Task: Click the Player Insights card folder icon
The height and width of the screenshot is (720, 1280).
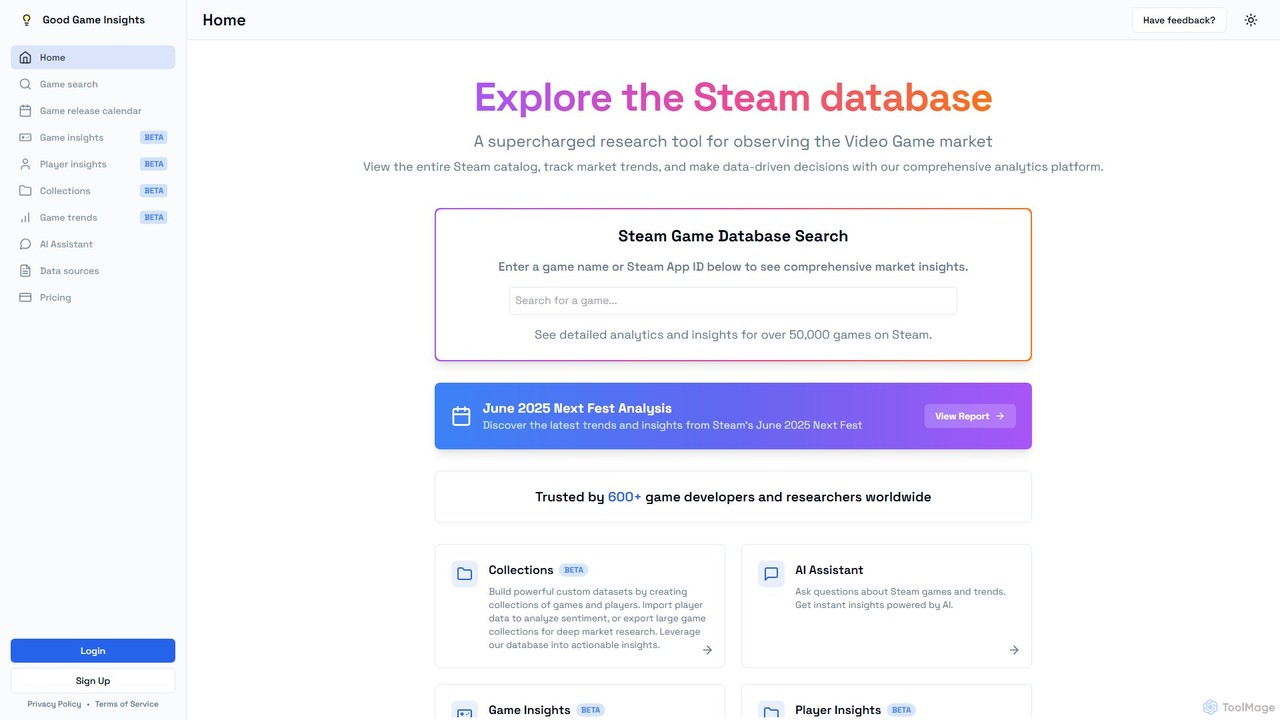Action: tap(771, 712)
